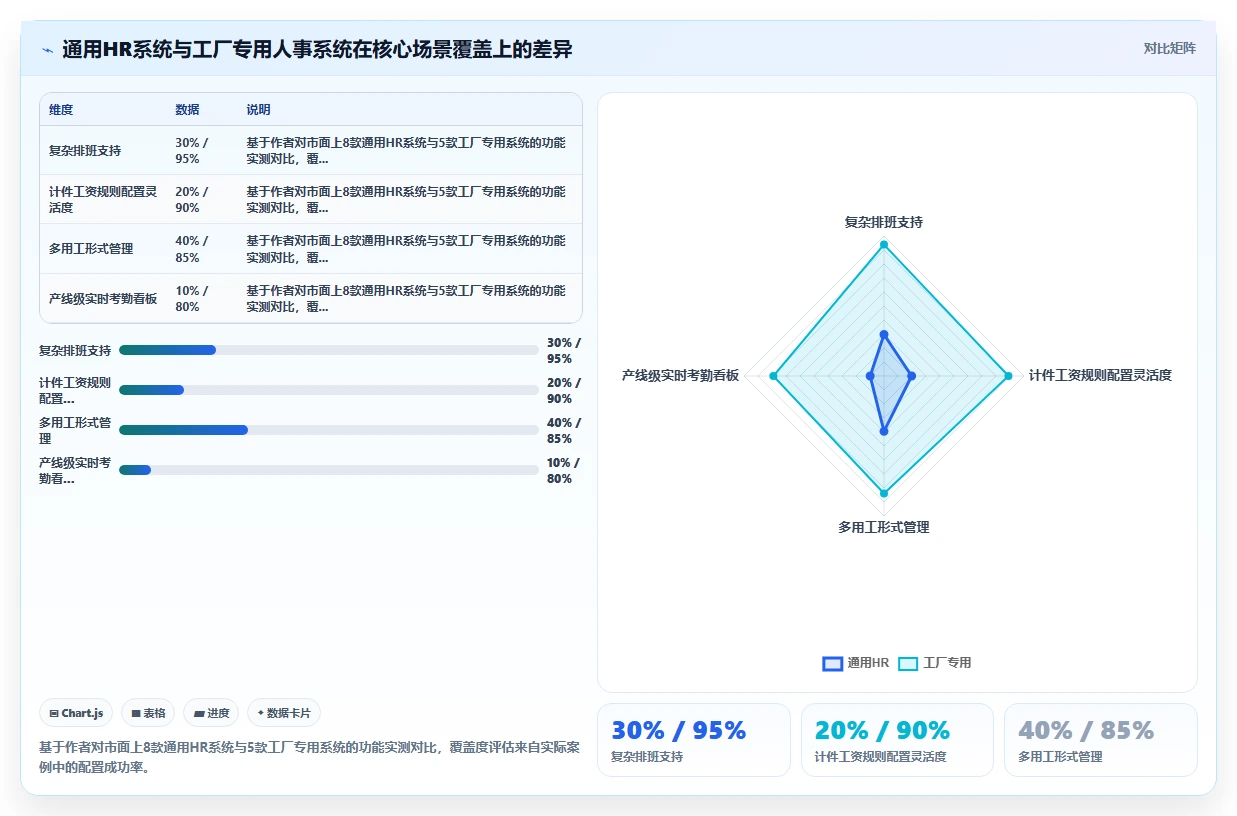Select the 计件工资规则配置灵活度 table cell
Screen dimensions: 1237x816
click(103, 200)
